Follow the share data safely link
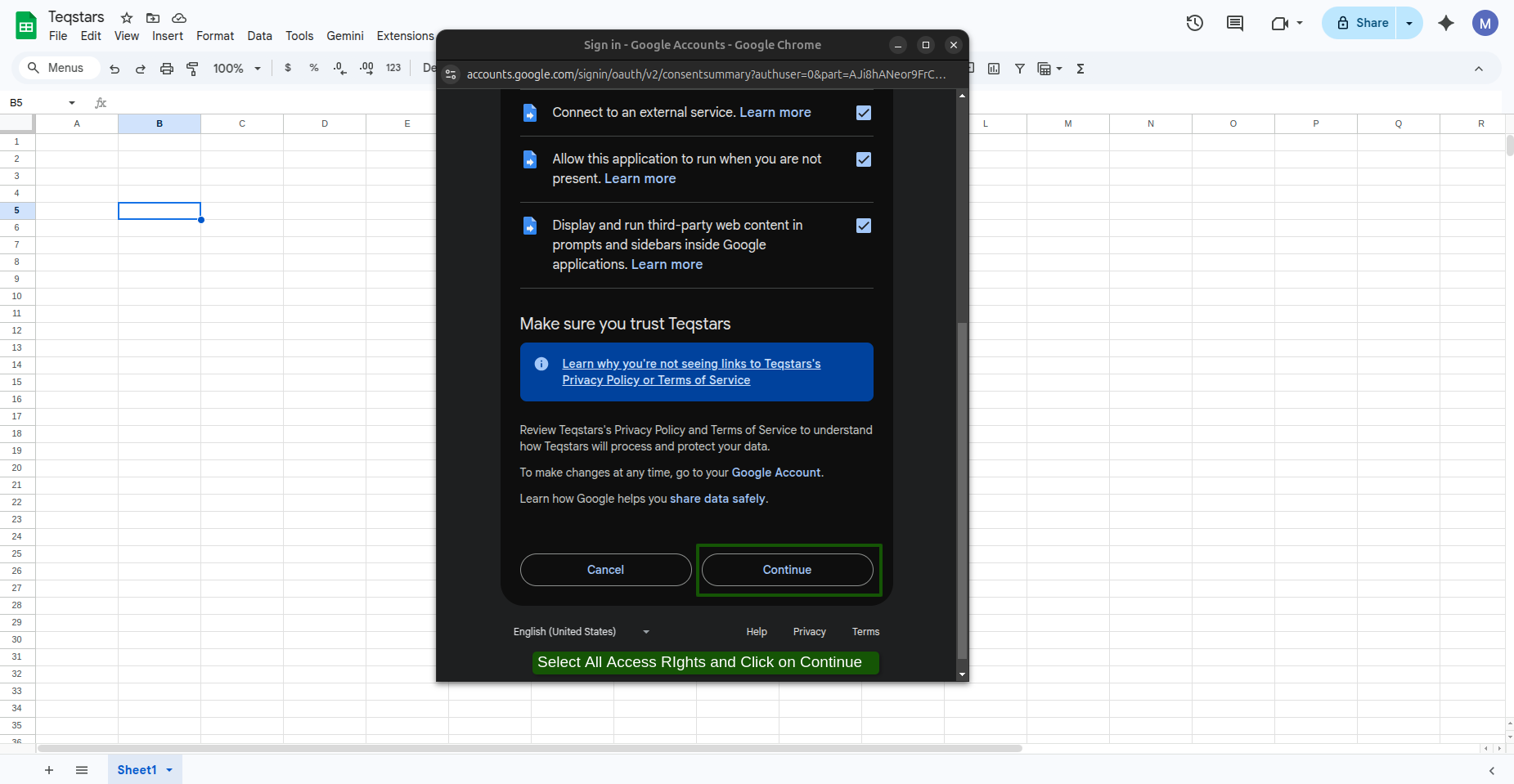Image resolution: width=1514 pixels, height=784 pixels. point(717,499)
